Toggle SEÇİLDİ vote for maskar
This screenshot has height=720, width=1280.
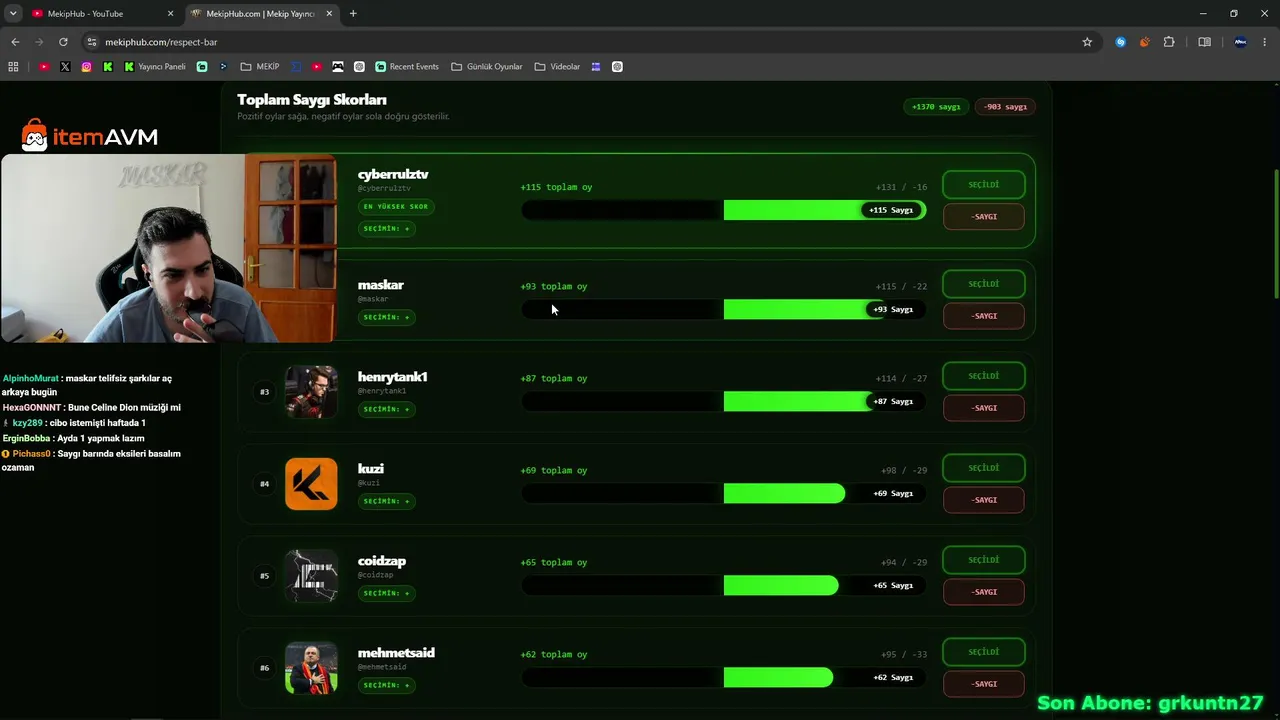pos(984,284)
